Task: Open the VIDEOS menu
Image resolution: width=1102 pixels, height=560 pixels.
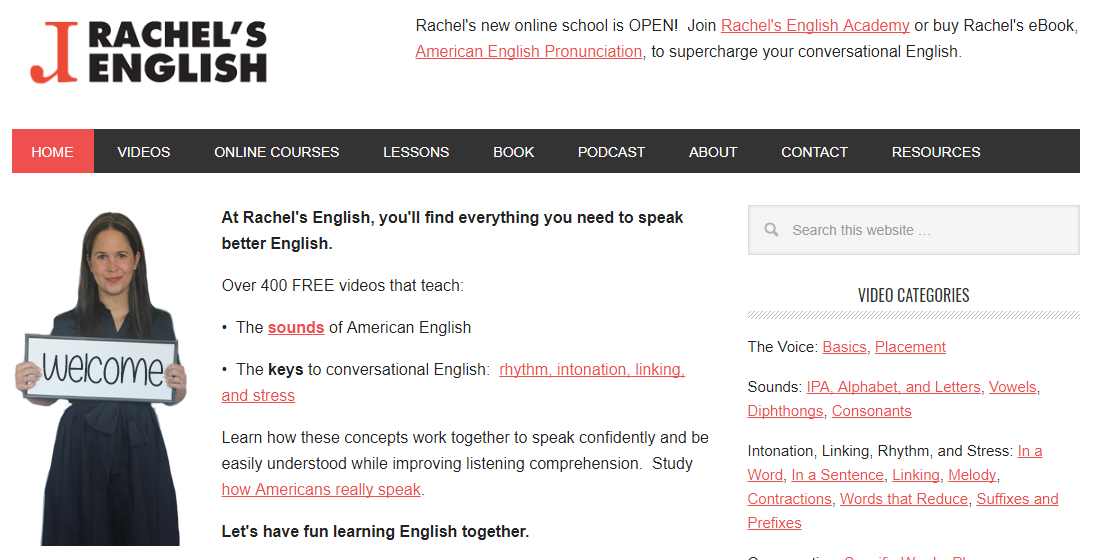Action: (x=143, y=152)
